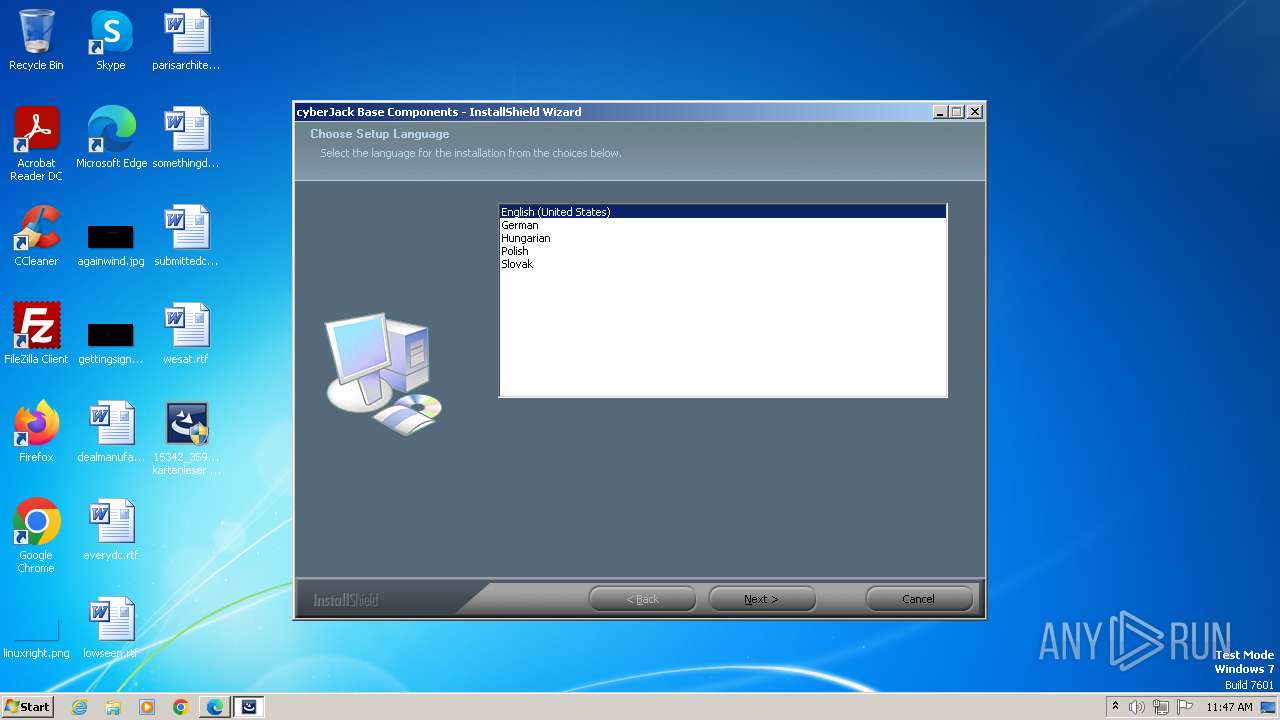Click the taskbar clock 11:47 AM
The width and height of the screenshot is (1280, 720).
[x=1229, y=707]
